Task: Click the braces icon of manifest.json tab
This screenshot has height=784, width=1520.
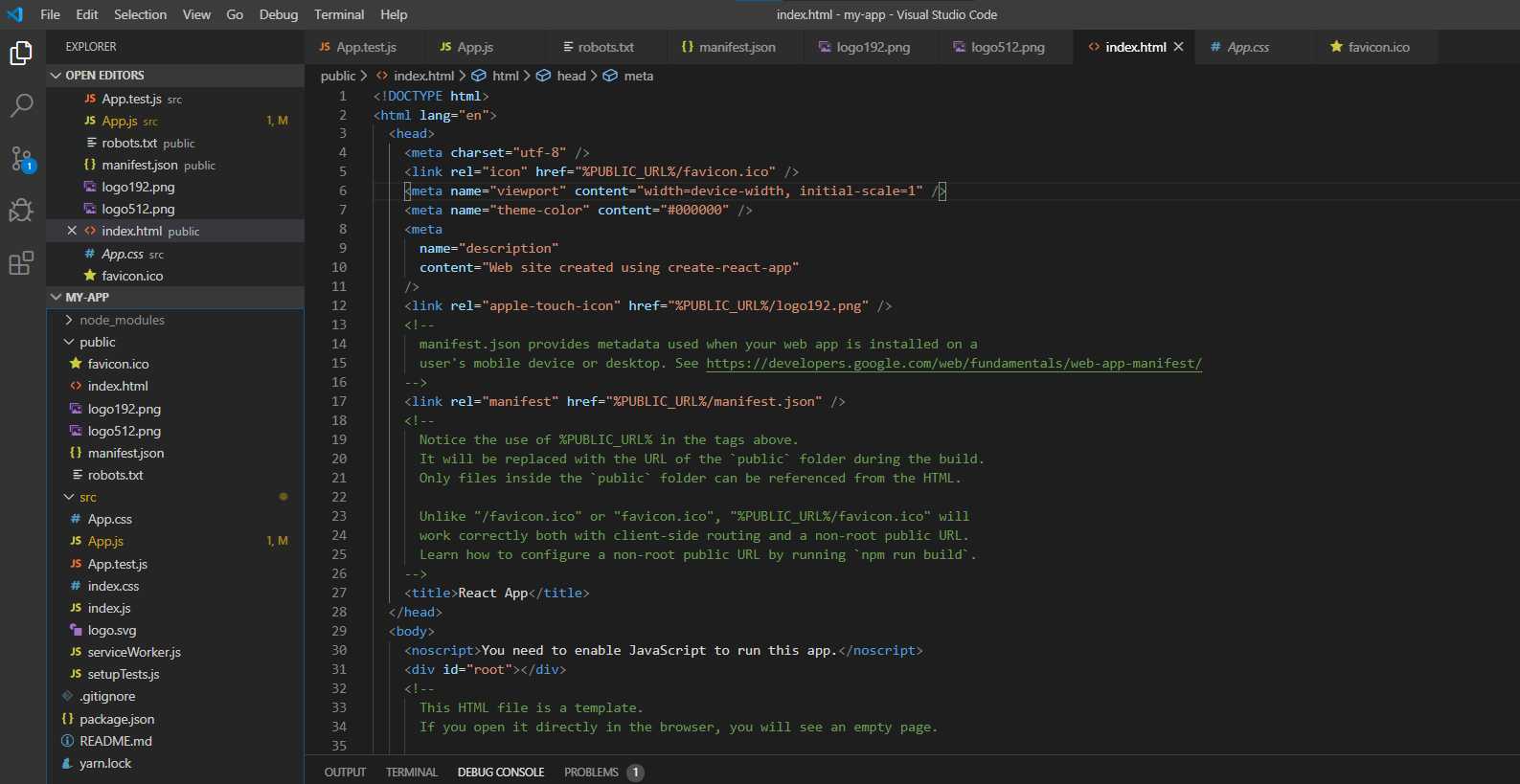Action: coord(688,47)
